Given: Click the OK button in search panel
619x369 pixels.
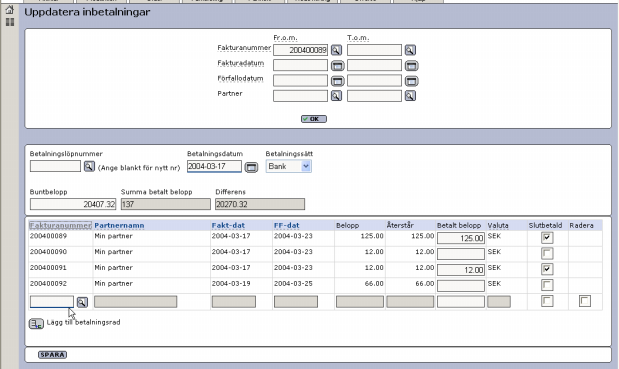Looking at the screenshot, I should [314, 119].
